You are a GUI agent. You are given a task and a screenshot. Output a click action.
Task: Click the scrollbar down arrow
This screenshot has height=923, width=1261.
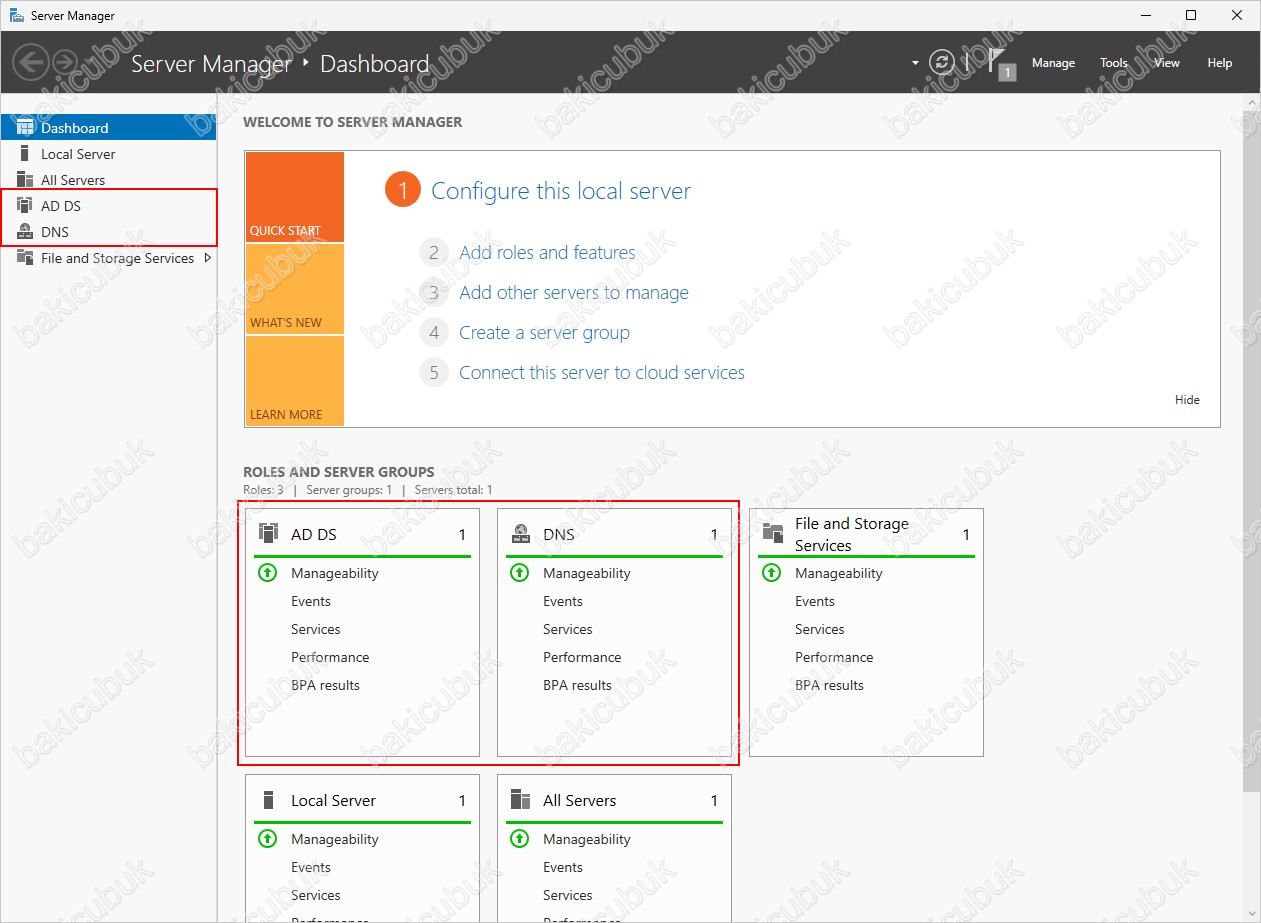[1252, 914]
